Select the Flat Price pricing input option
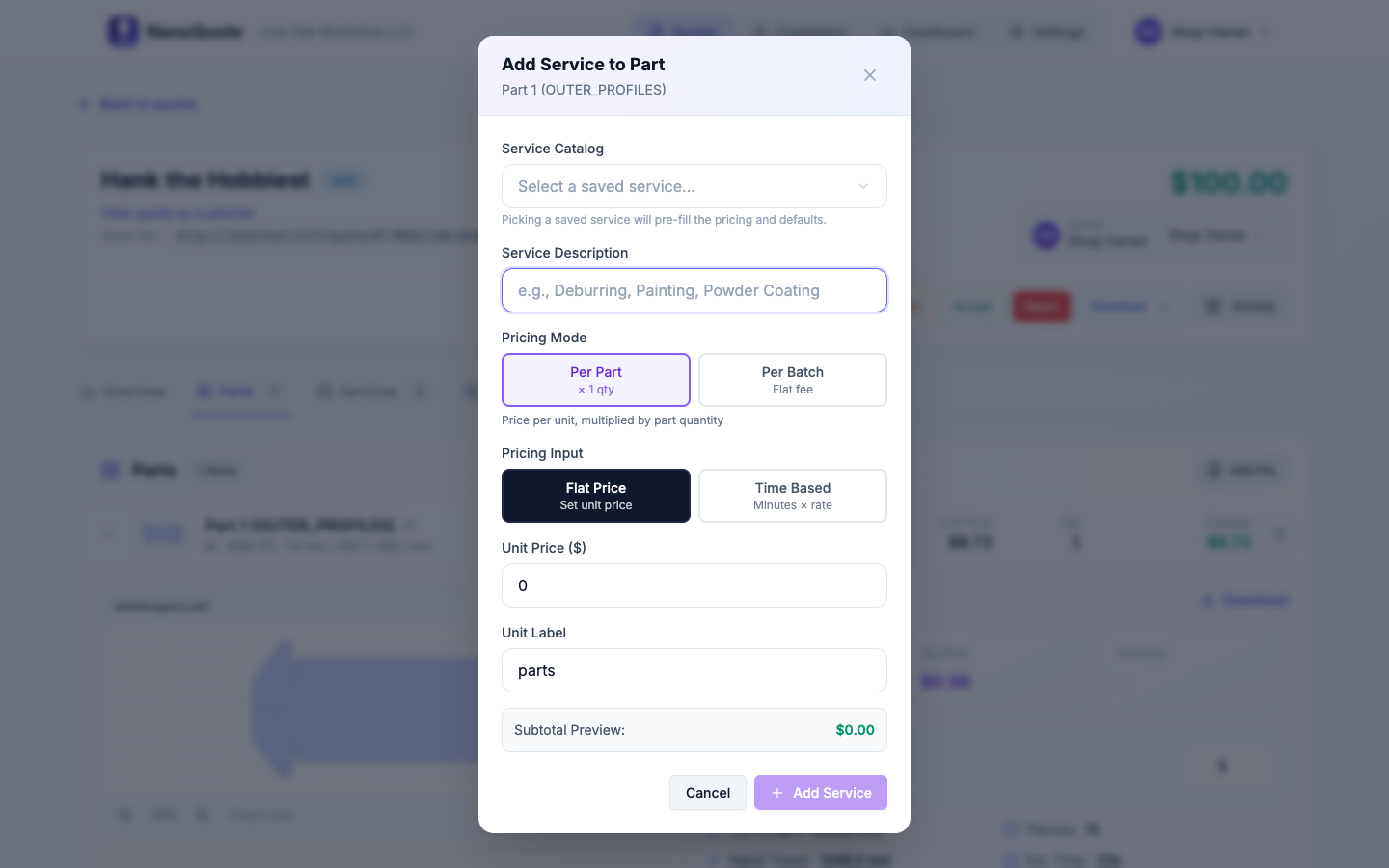1389x868 pixels. 596,495
